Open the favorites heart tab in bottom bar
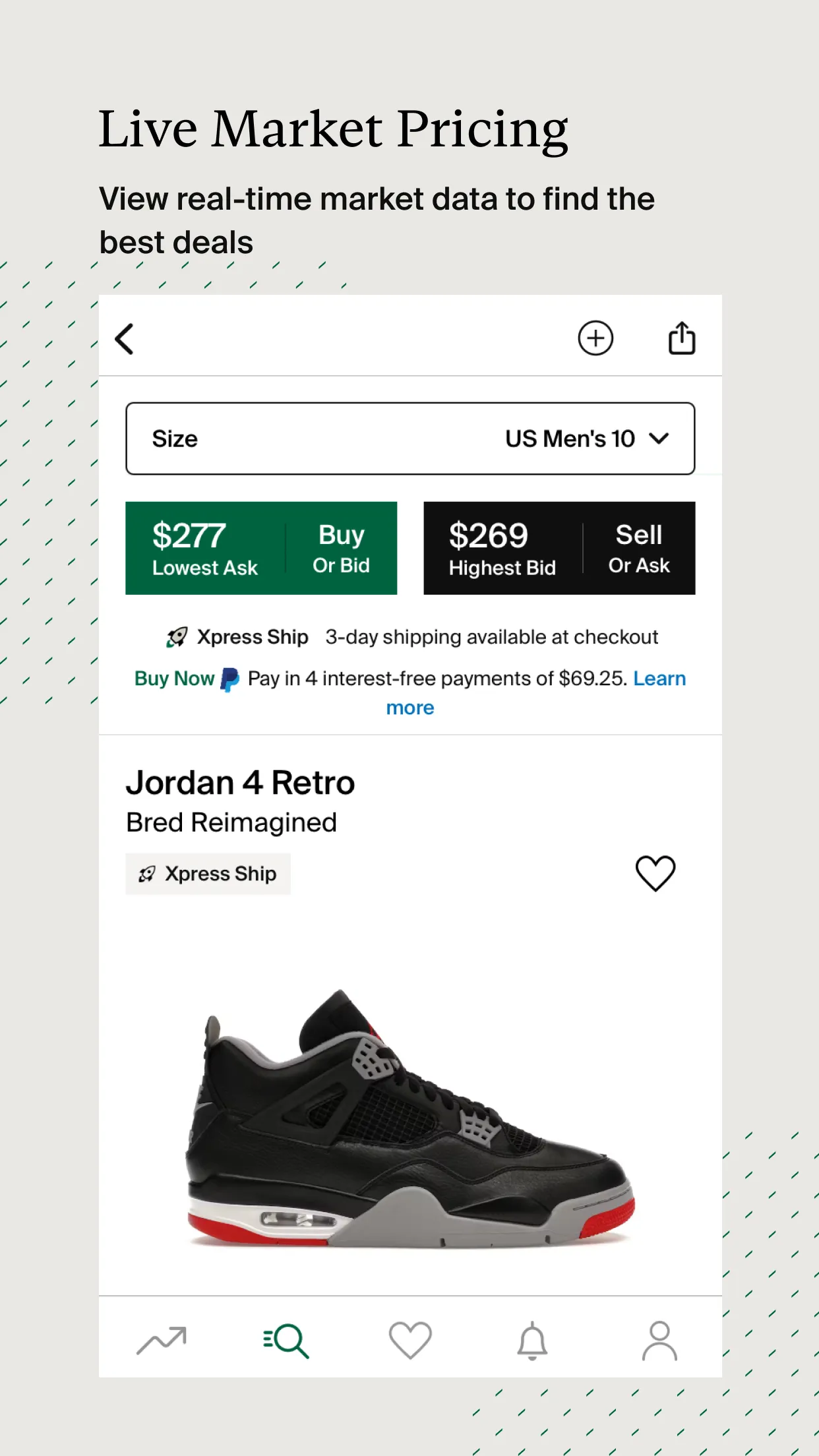Viewport: 819px width, 1456px height. point(409,1341)
